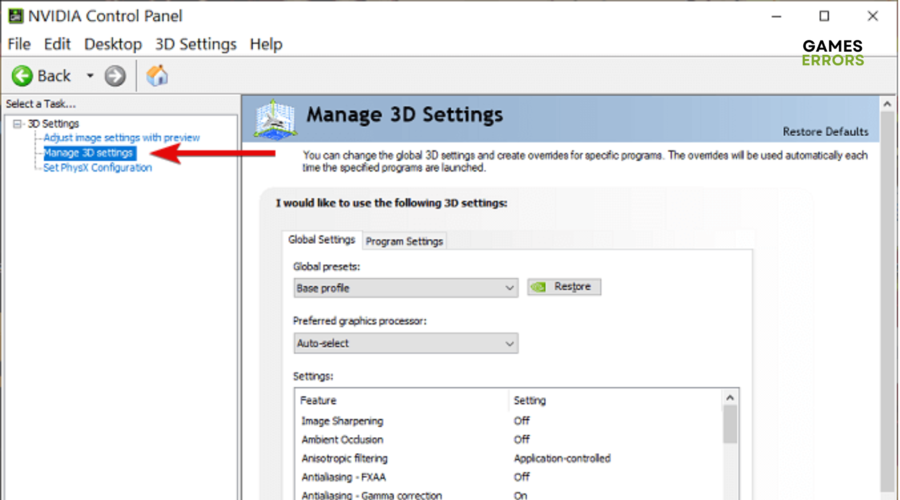Click the settings list scroll-up arrow

[730, 397]
